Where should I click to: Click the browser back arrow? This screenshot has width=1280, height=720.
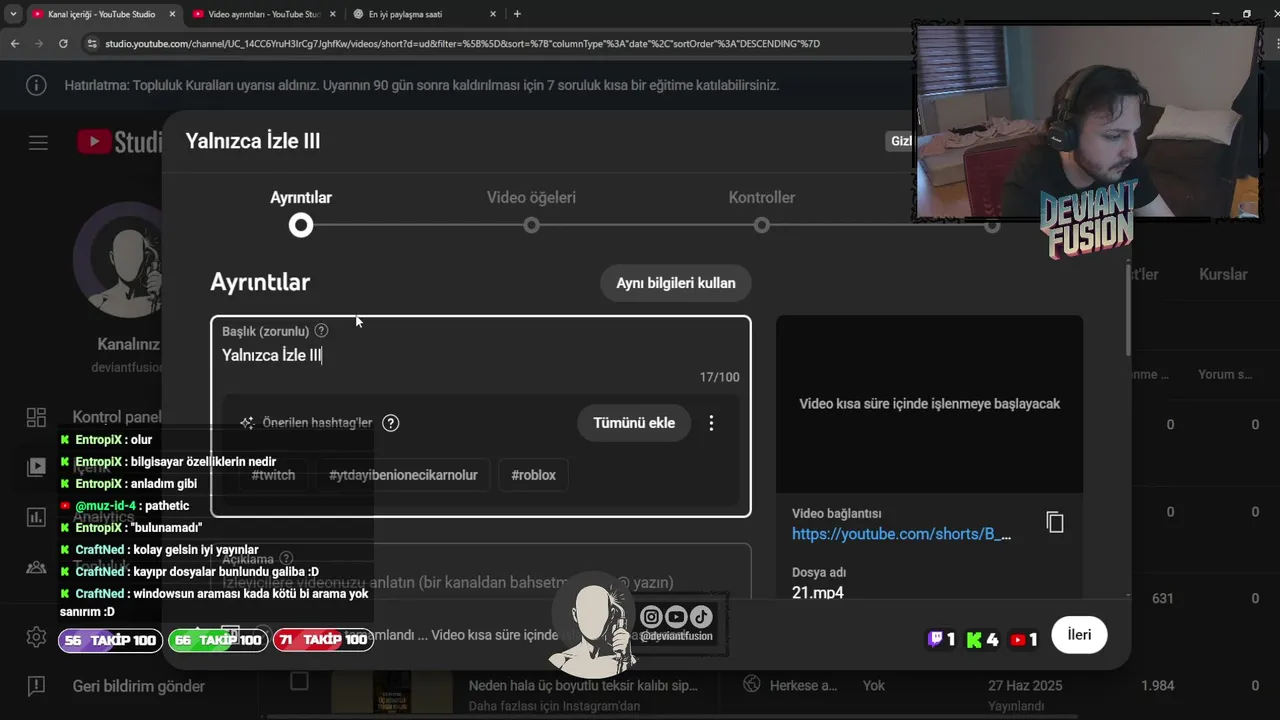pos(15,44)
